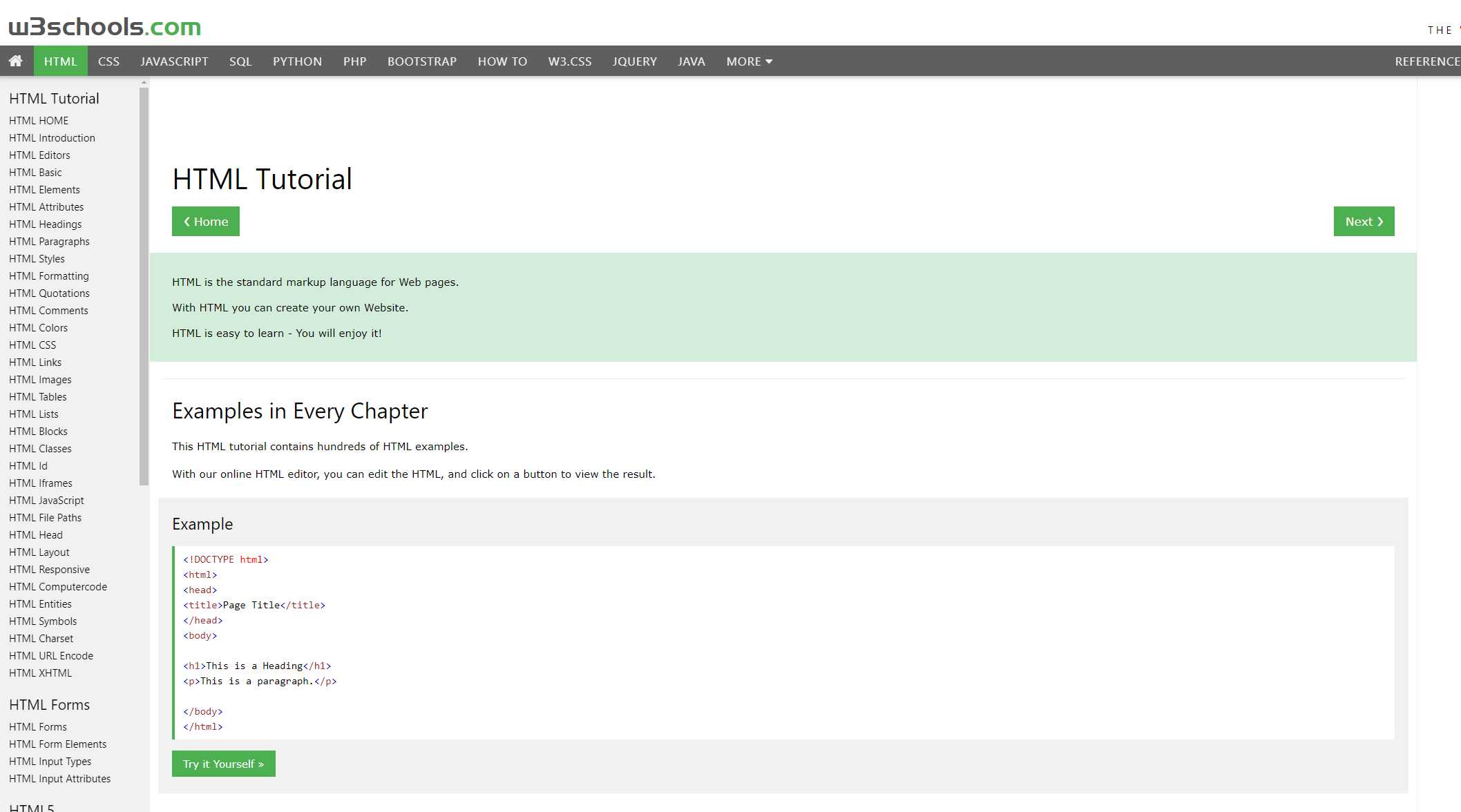1461x812 pixels.
Task: Click JAVASCRIPT navigation menu item
Action: pos(175,60)
